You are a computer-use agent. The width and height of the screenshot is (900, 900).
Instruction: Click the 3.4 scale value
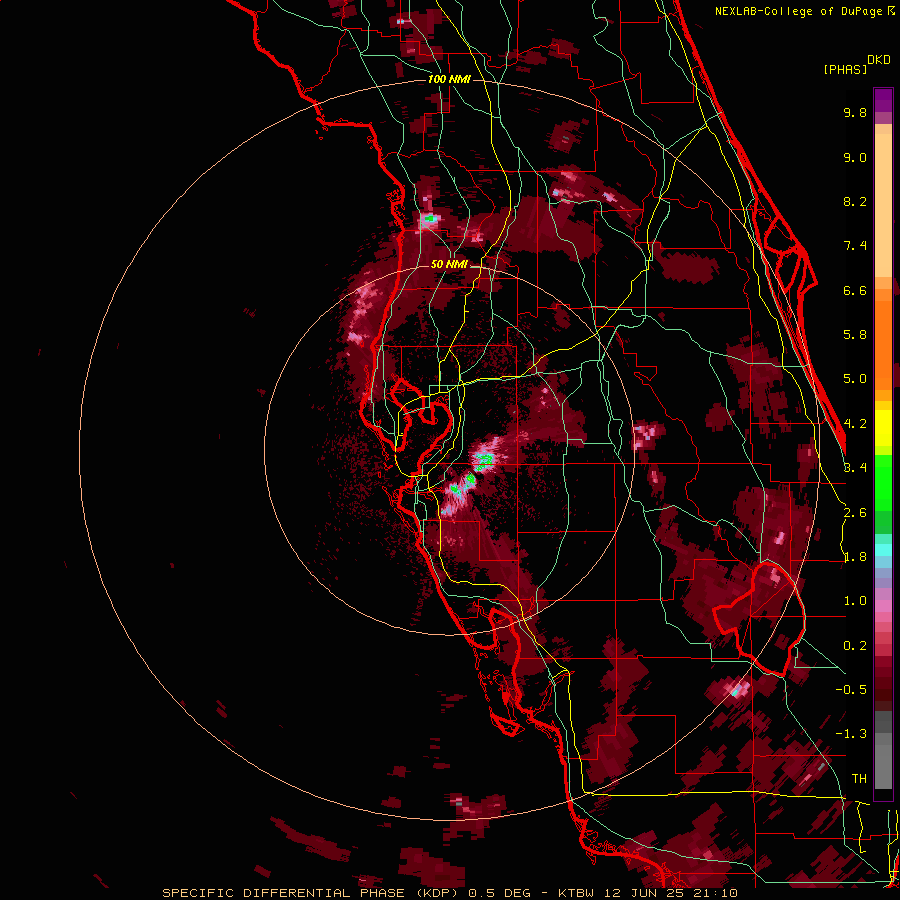click(x=855, y=468)
